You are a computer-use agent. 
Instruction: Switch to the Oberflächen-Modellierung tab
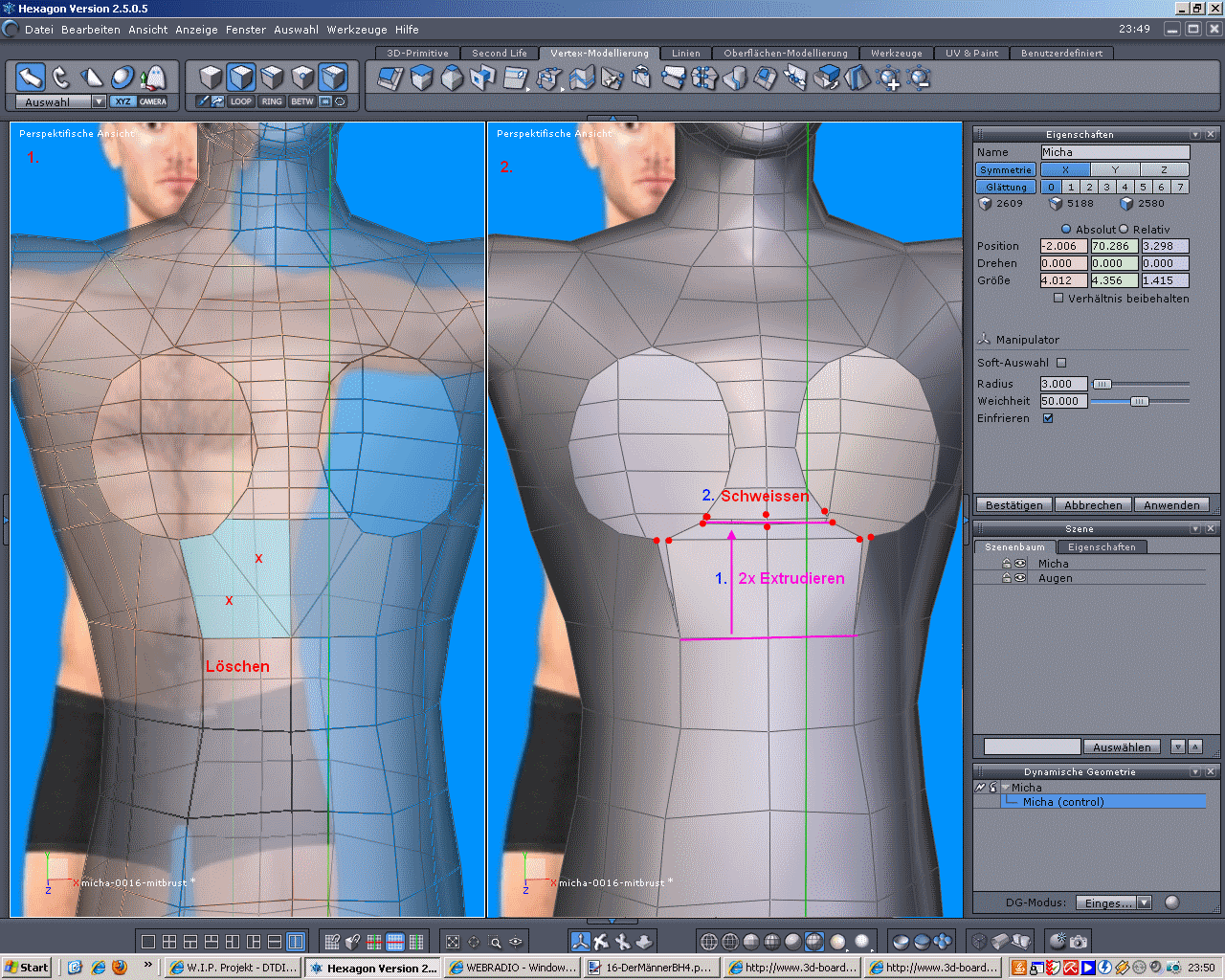785,54
